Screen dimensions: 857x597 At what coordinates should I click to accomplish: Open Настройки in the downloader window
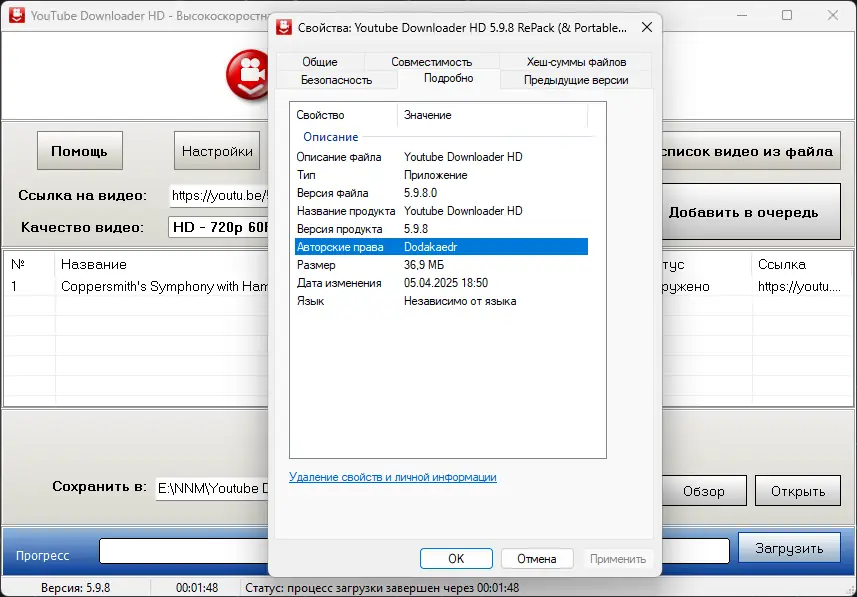pyautogui.click(x=217, y=151)
